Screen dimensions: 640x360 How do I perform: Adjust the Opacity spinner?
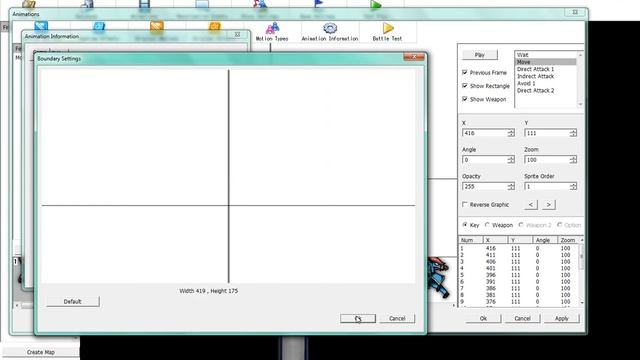pyautogui.click(x=511, y=187)
